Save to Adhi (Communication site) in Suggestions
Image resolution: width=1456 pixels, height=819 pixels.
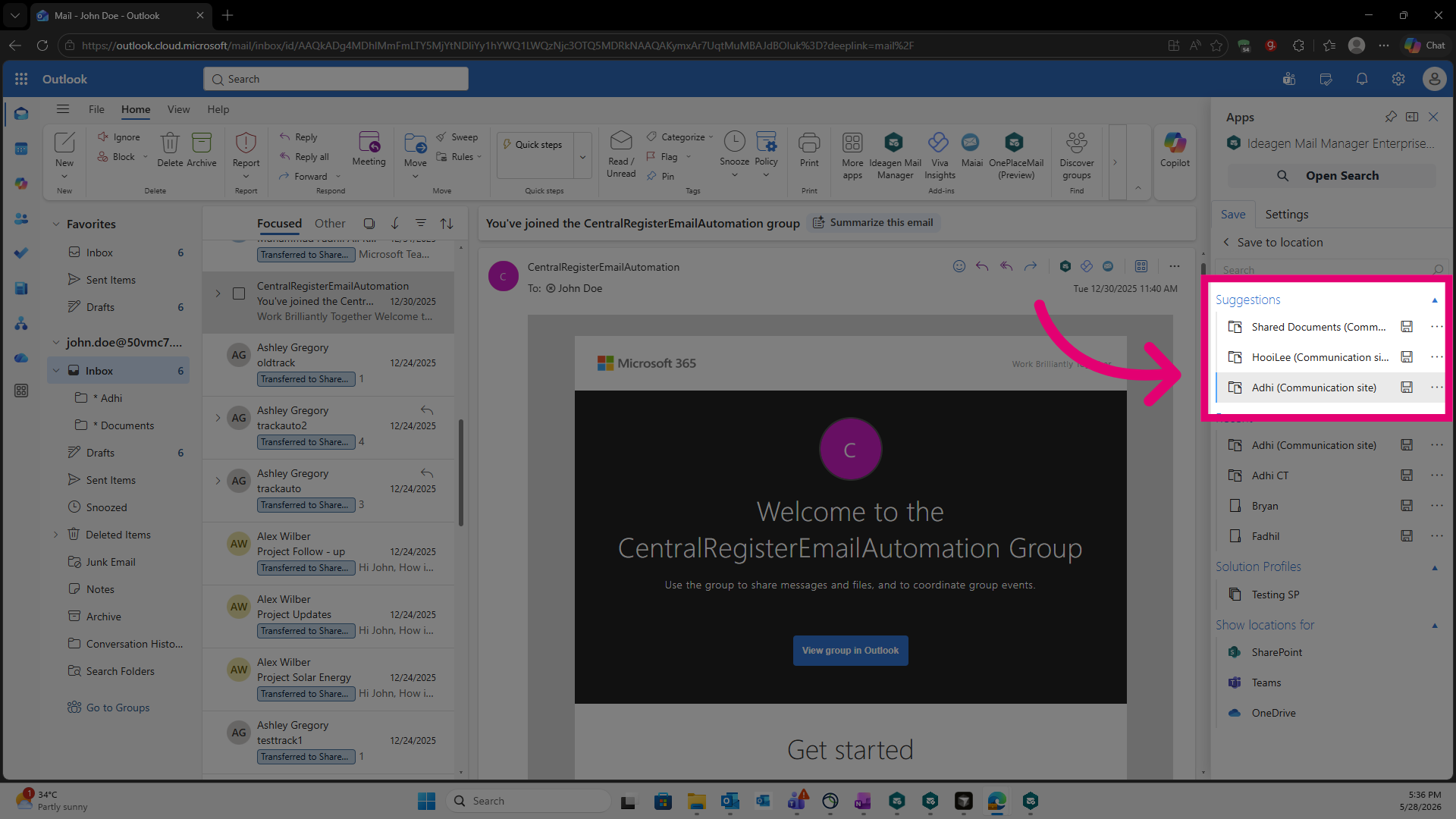pos(1313,388)
